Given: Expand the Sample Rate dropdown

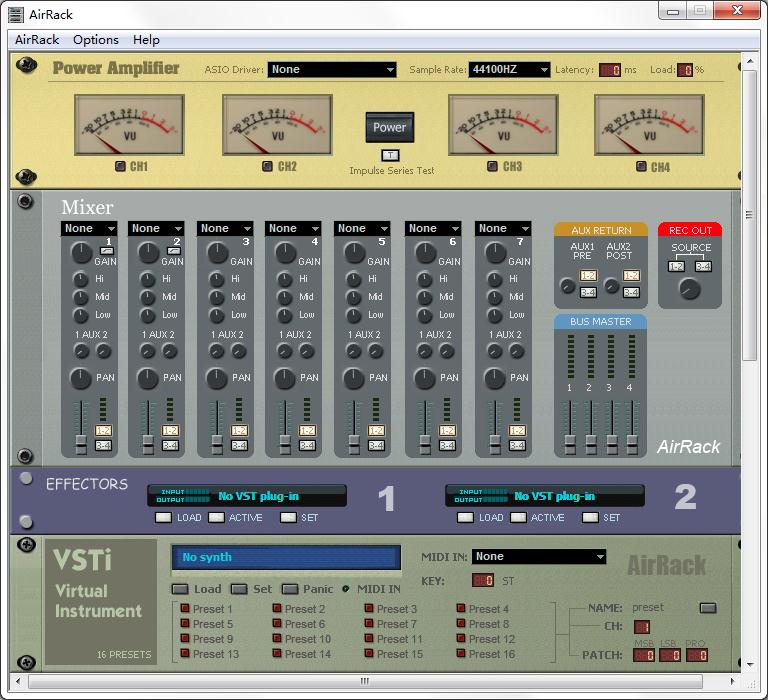Looking at the screenshot, I should [509, 70].
